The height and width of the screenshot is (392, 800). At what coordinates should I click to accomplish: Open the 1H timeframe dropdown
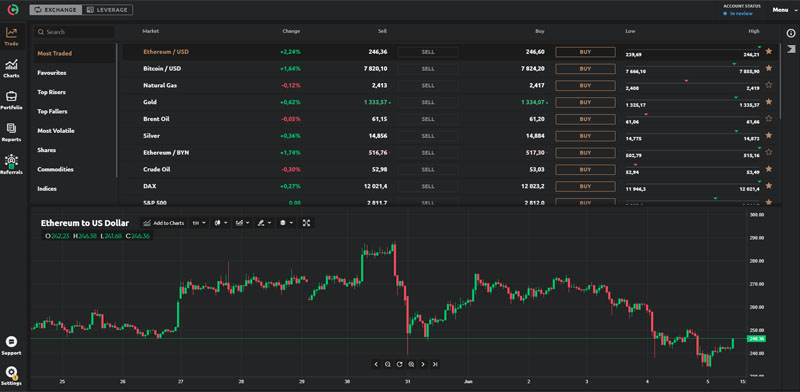198,223
